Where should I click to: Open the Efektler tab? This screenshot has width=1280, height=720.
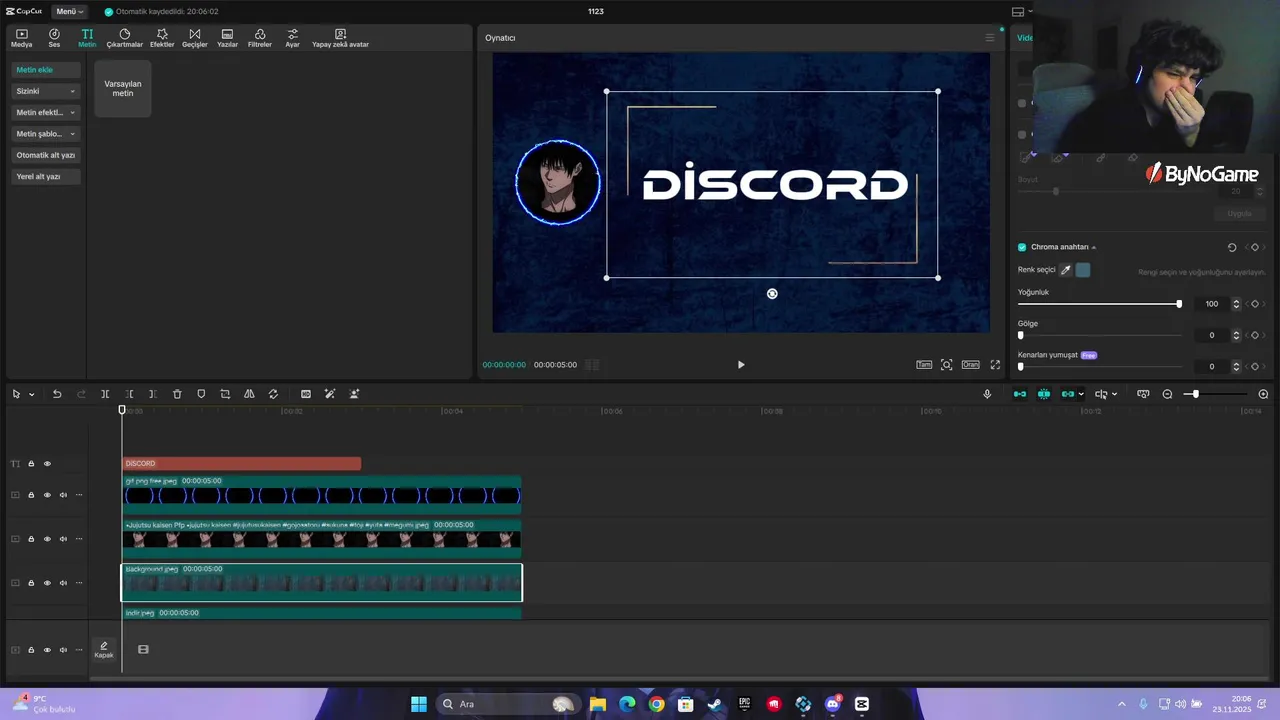(162, 38)
